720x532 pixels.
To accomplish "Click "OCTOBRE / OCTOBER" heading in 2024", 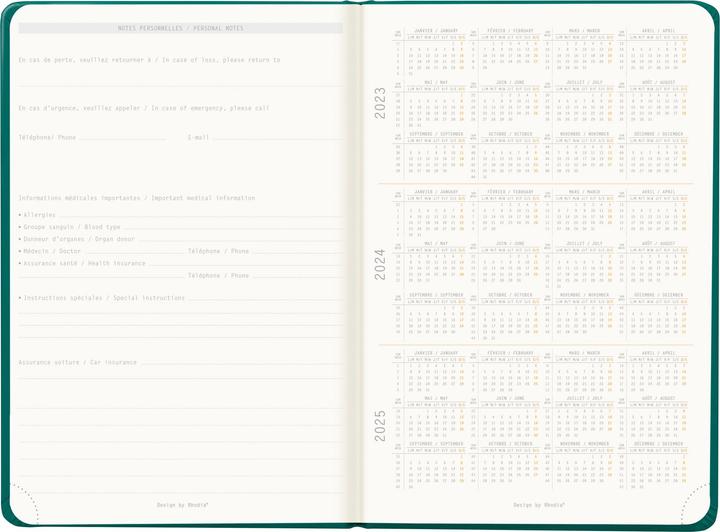I will 510,295.
